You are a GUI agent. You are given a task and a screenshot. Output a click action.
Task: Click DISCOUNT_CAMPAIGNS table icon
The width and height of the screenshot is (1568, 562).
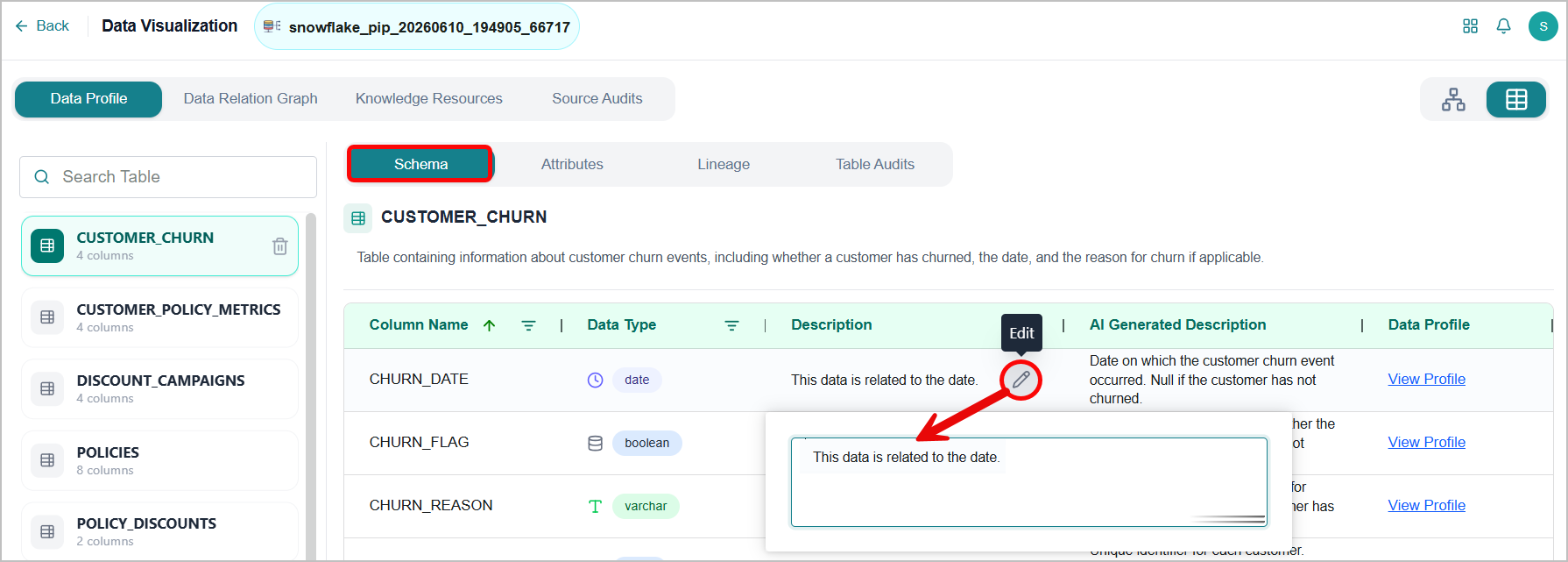pos(47,388)
